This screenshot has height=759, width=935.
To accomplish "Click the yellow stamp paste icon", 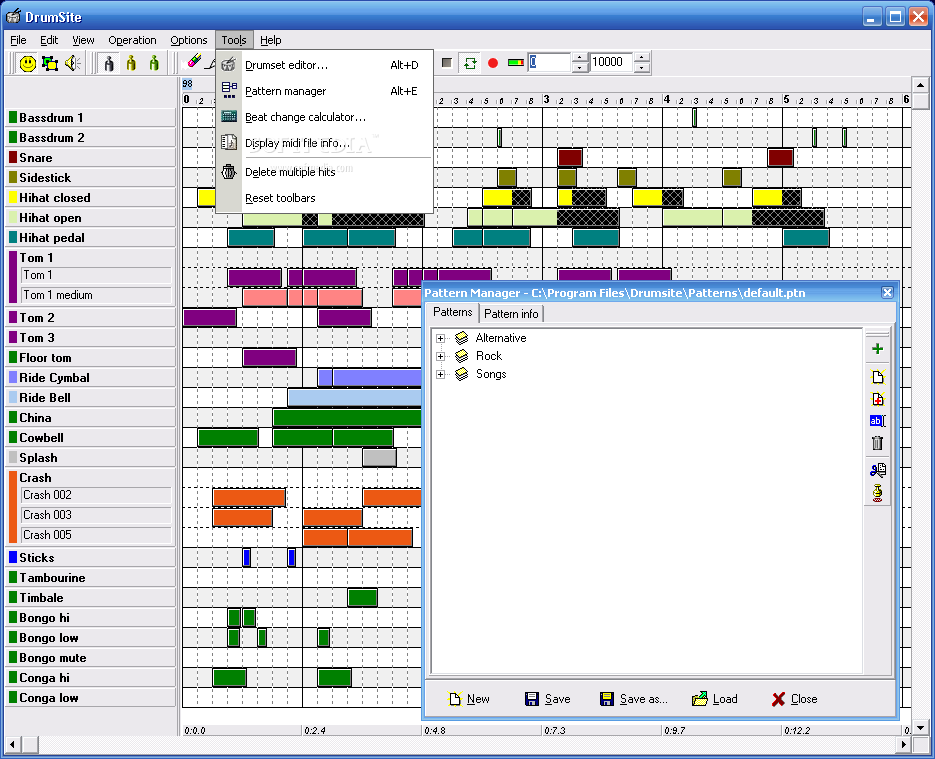I will pyautogui.click(x=877, y=493).
